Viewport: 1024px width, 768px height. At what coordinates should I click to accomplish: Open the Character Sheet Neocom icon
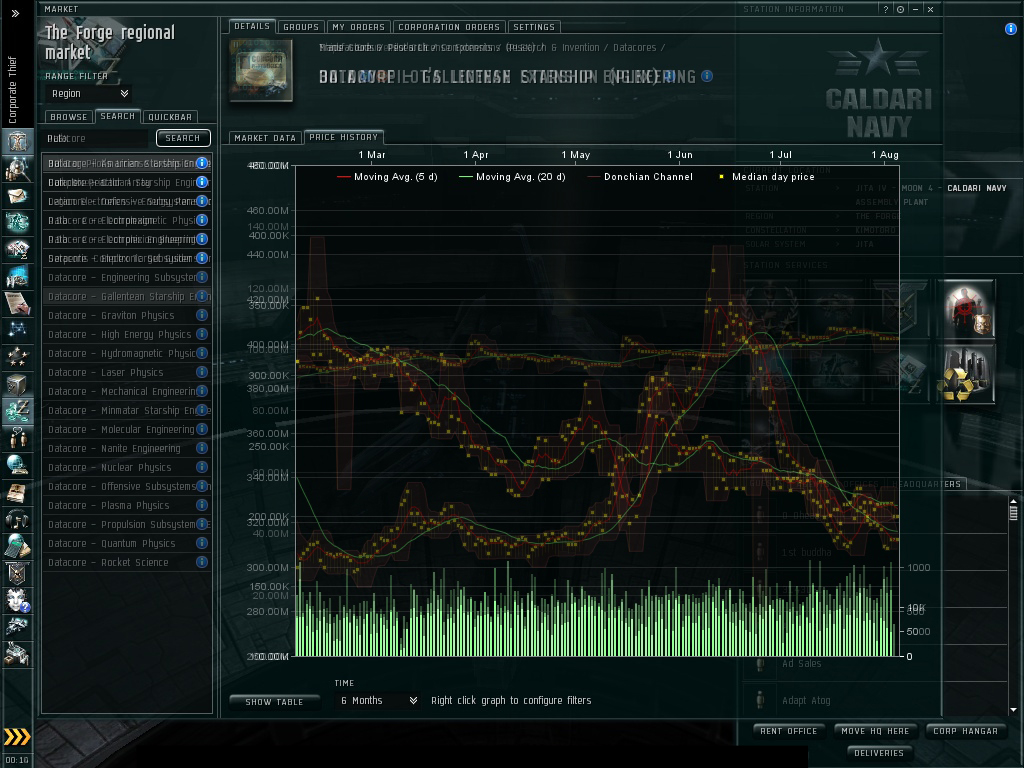pos(17,141)
